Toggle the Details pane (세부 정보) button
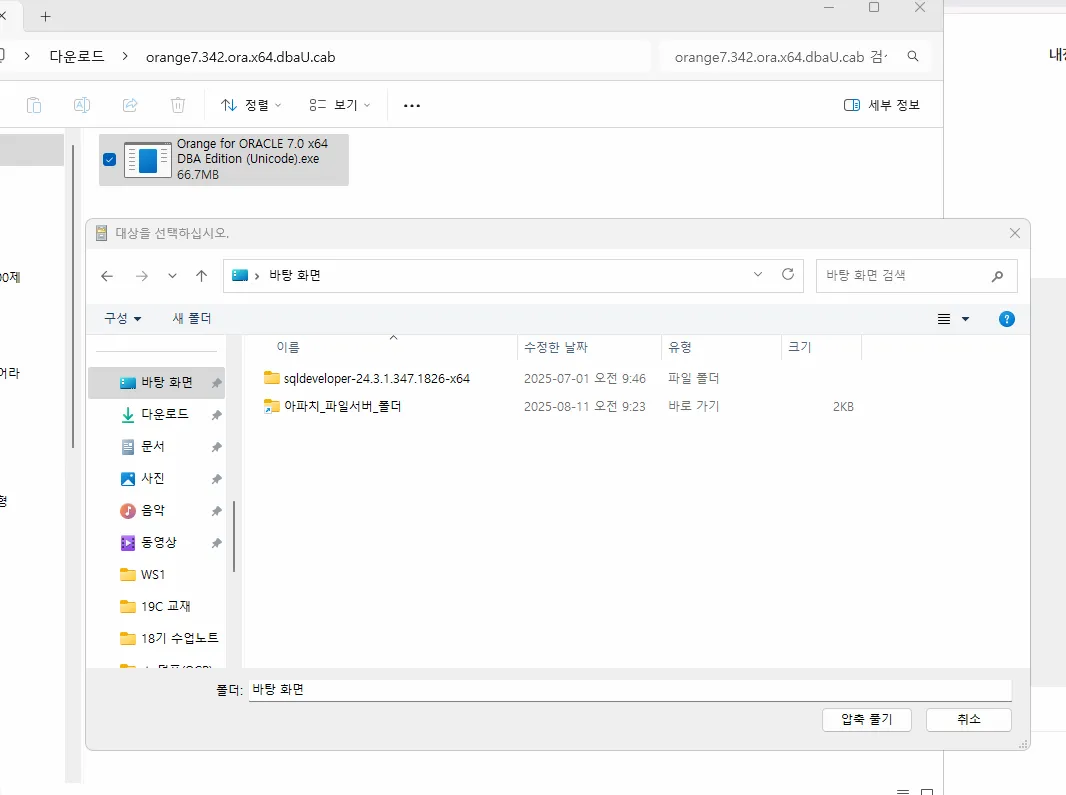Image resolution: width=1066 pixels, height=795 pixels. tap(882, 105)
